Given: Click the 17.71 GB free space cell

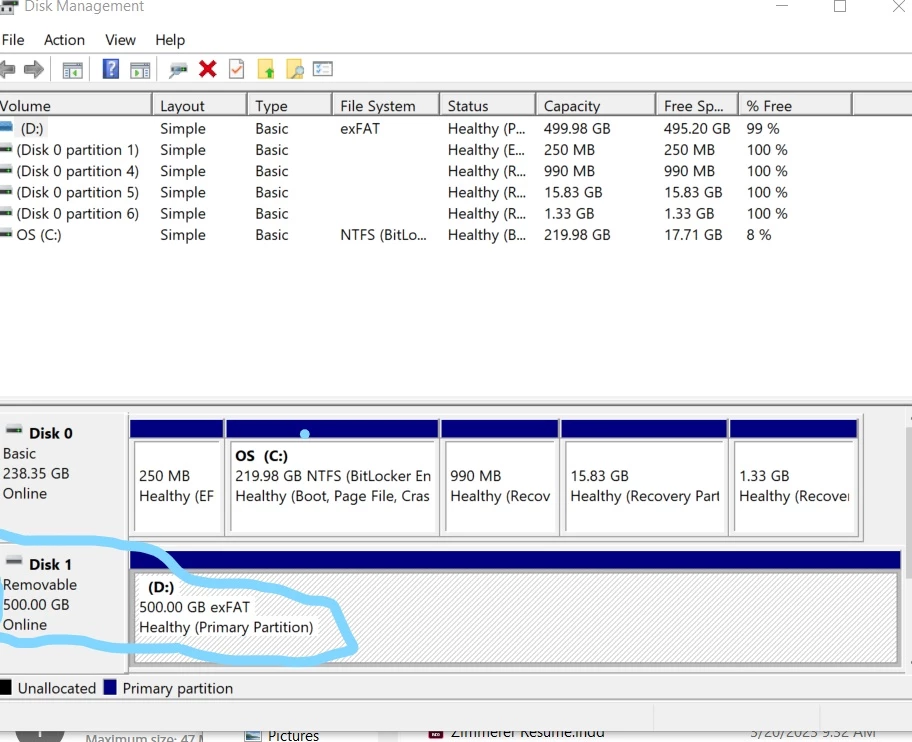Looking at the screenshot, I should (693, 235).
